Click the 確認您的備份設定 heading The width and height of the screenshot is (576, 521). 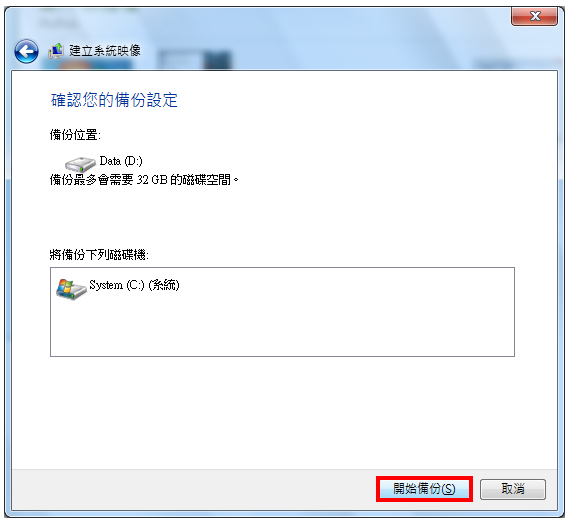tap(114, 100)
